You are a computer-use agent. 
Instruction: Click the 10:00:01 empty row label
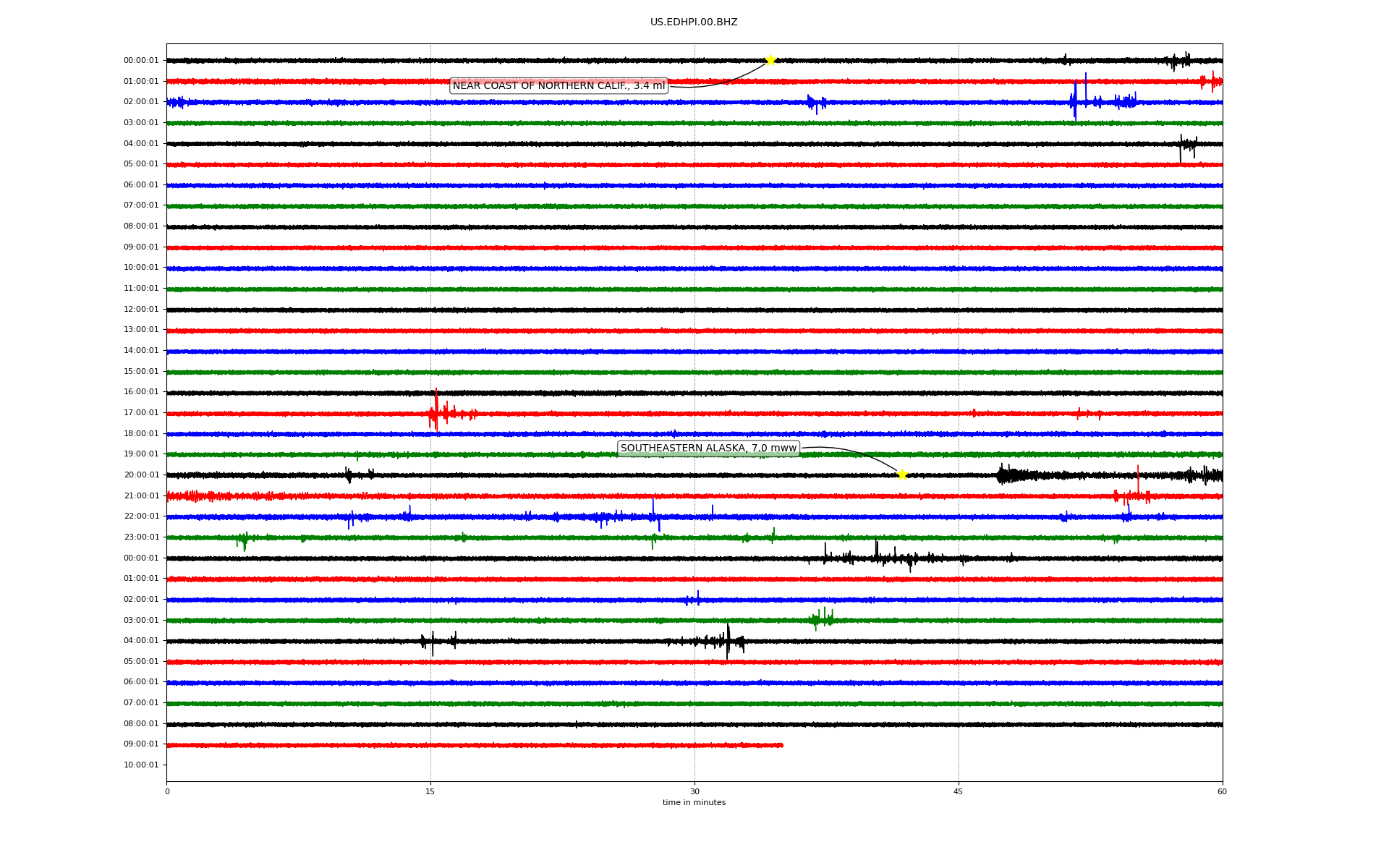click(x=141, y=765)
